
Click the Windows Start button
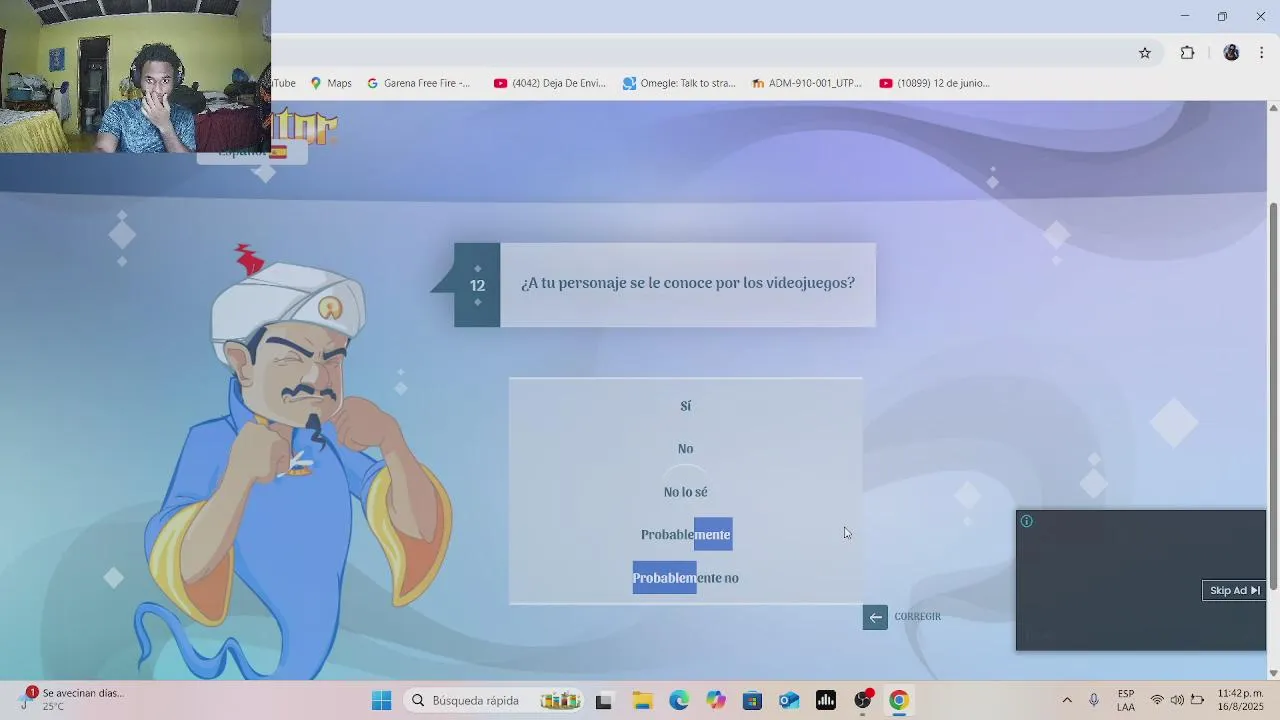coord(381,701)
